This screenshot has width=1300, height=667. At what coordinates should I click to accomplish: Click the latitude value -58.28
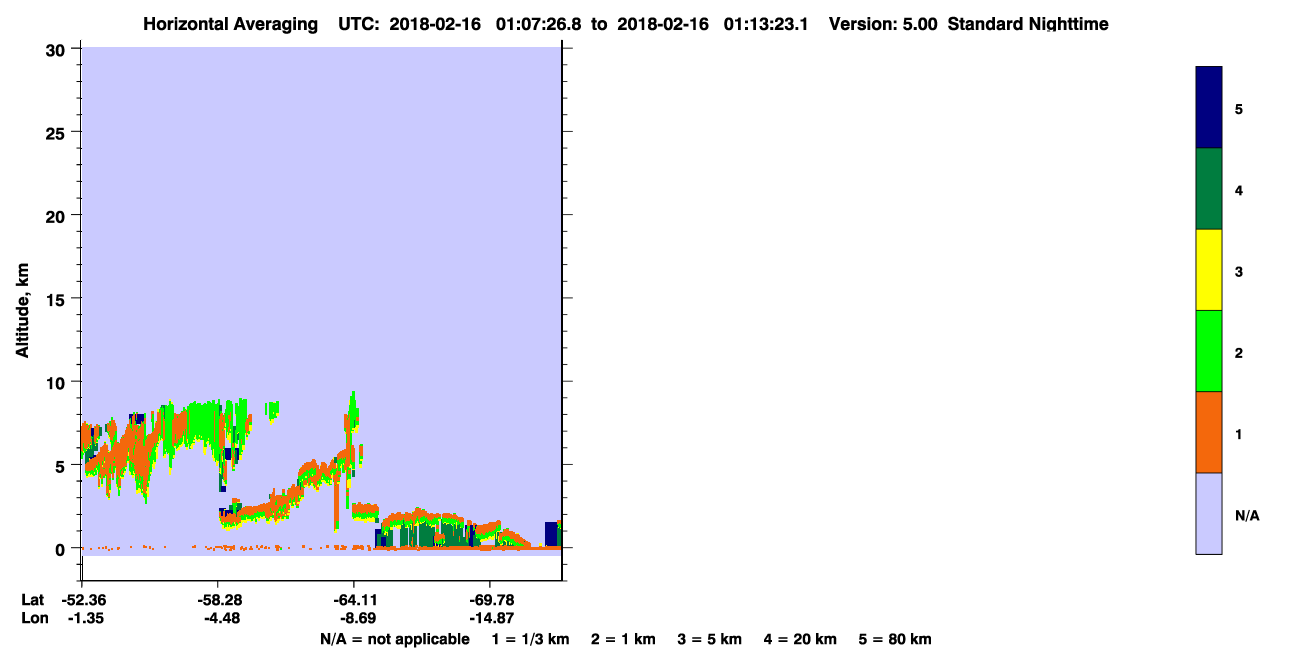(218, 600)
